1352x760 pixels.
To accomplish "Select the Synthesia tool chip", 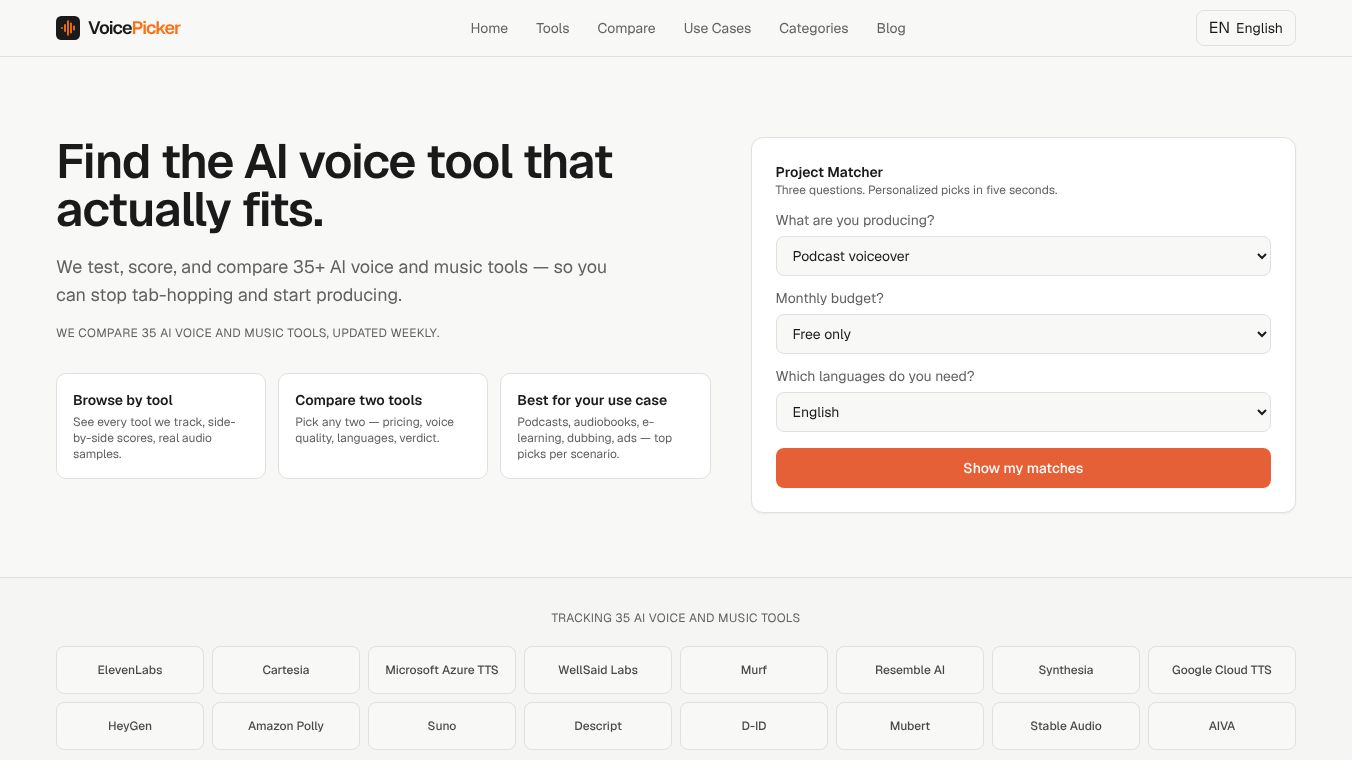I will 1066,670.
